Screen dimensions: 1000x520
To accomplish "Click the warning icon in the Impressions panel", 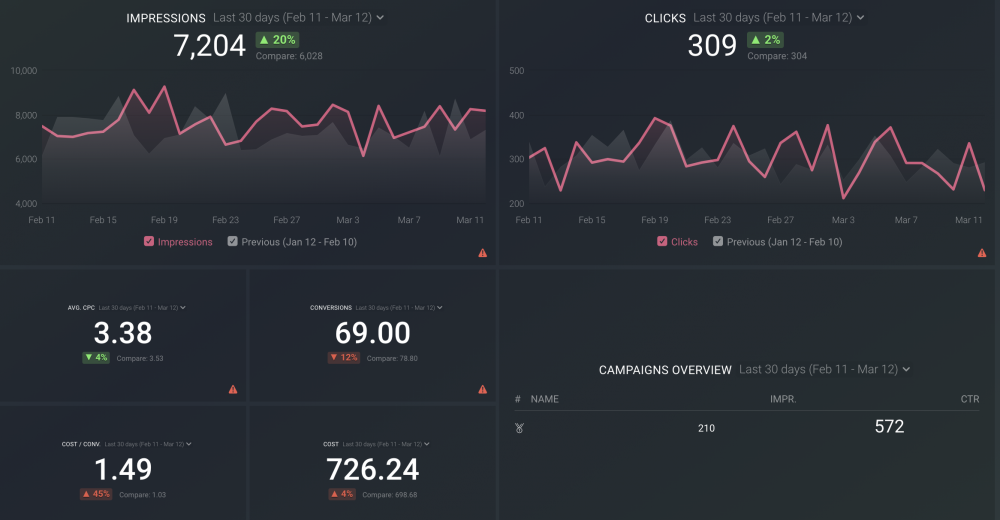I will [483, 253].
